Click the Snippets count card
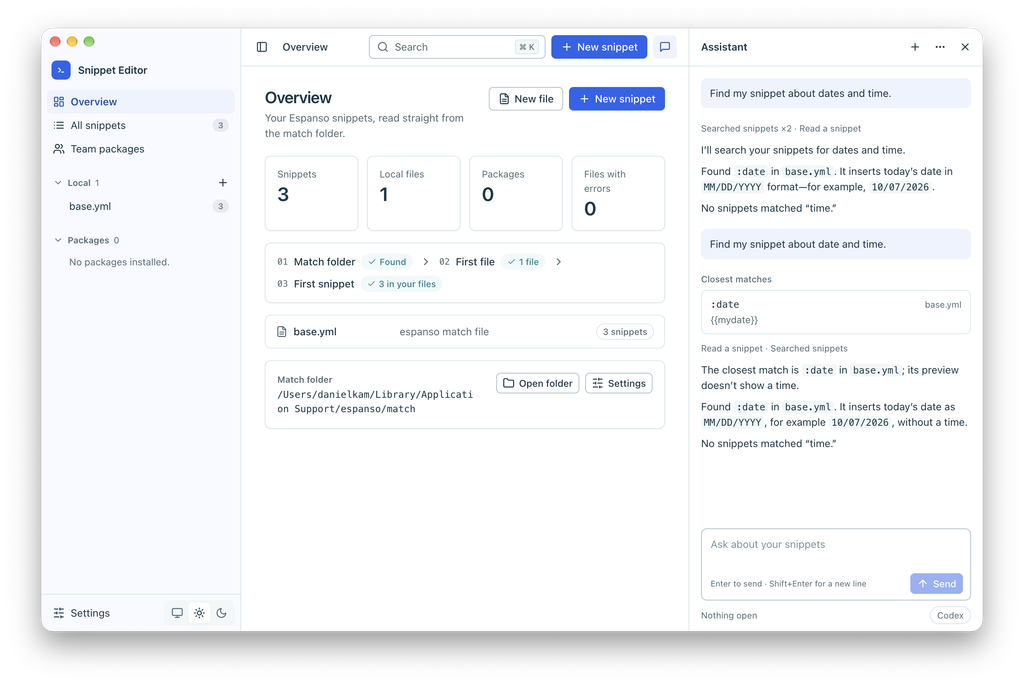 (312, 193)
